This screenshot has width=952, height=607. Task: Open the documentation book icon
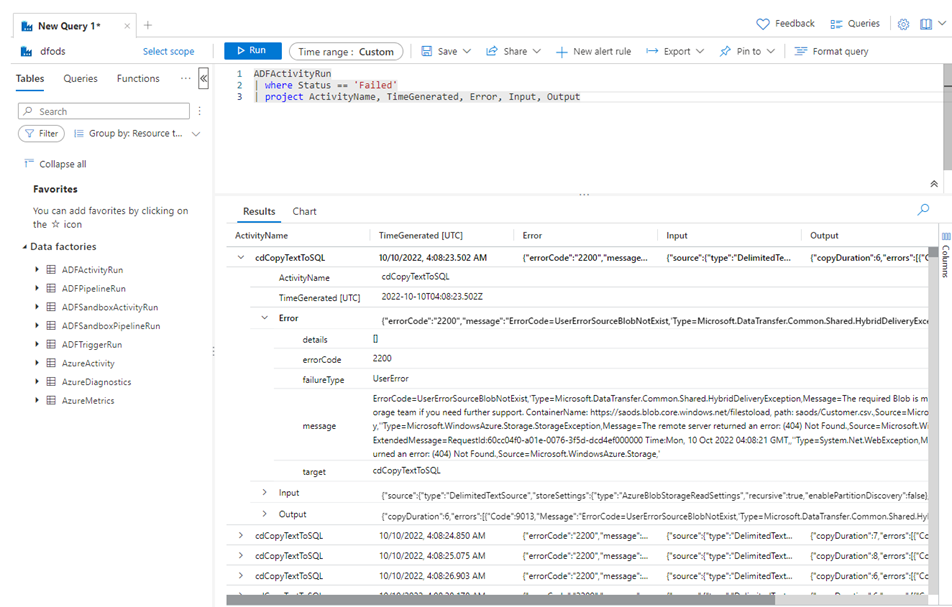(926, 24)
